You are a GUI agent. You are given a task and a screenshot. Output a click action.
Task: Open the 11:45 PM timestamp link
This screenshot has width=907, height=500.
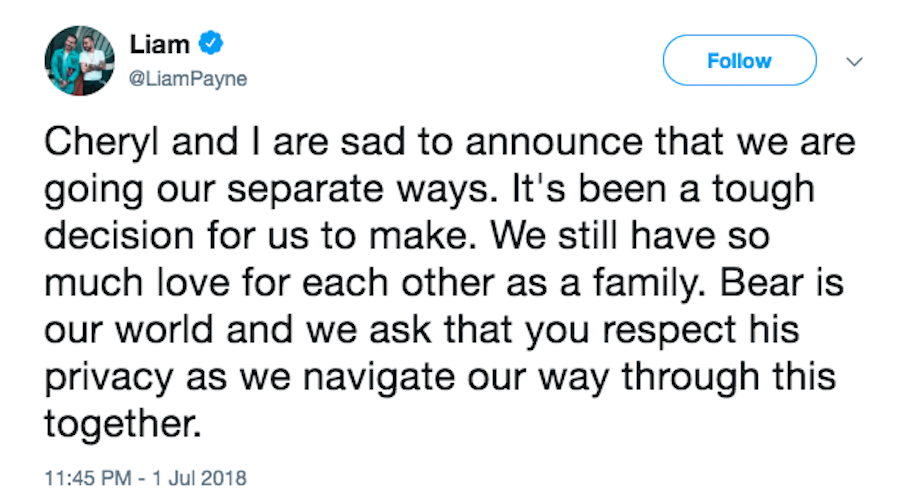coord(88,478)
